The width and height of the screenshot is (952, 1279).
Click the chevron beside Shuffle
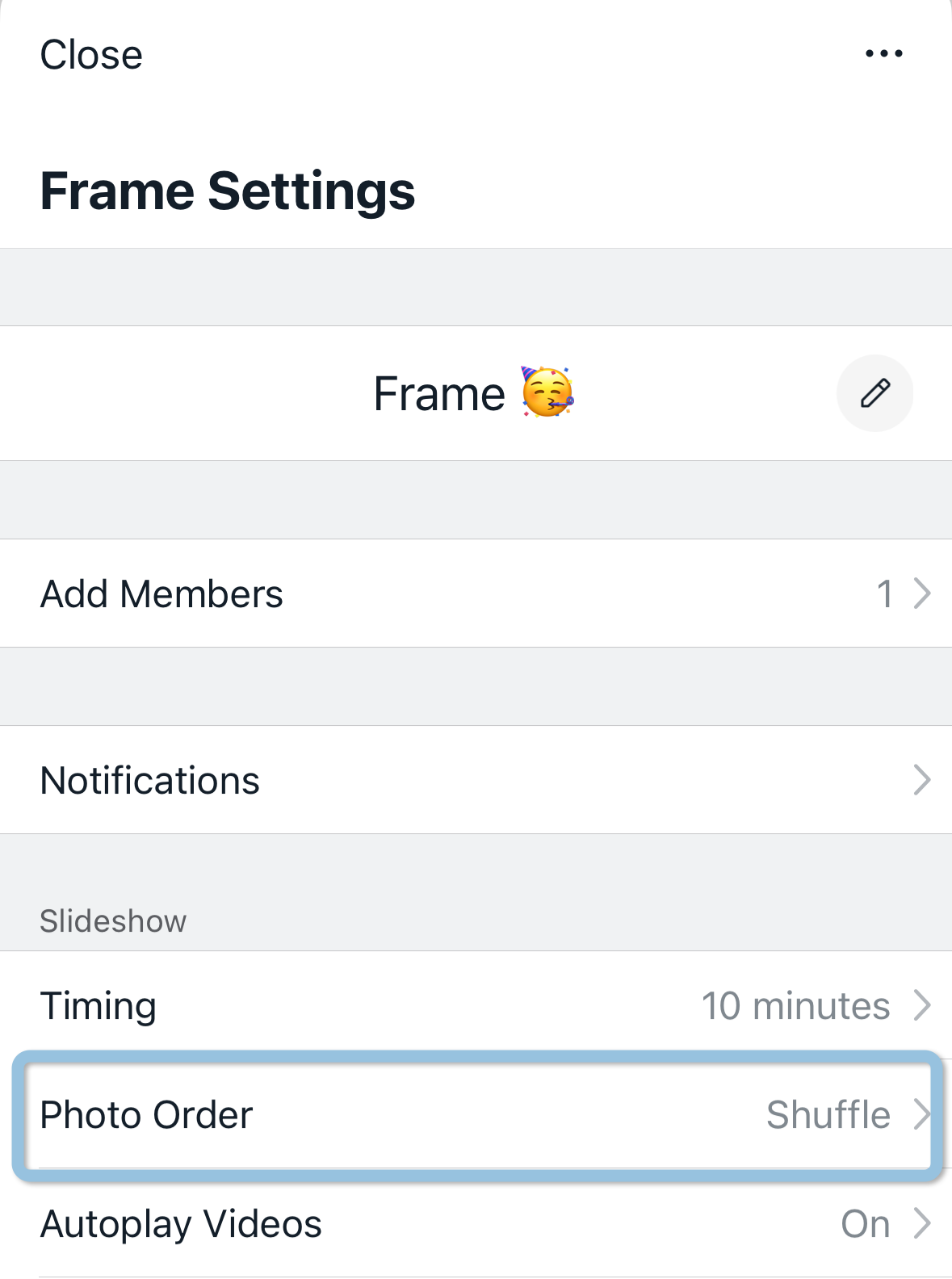922,1115
